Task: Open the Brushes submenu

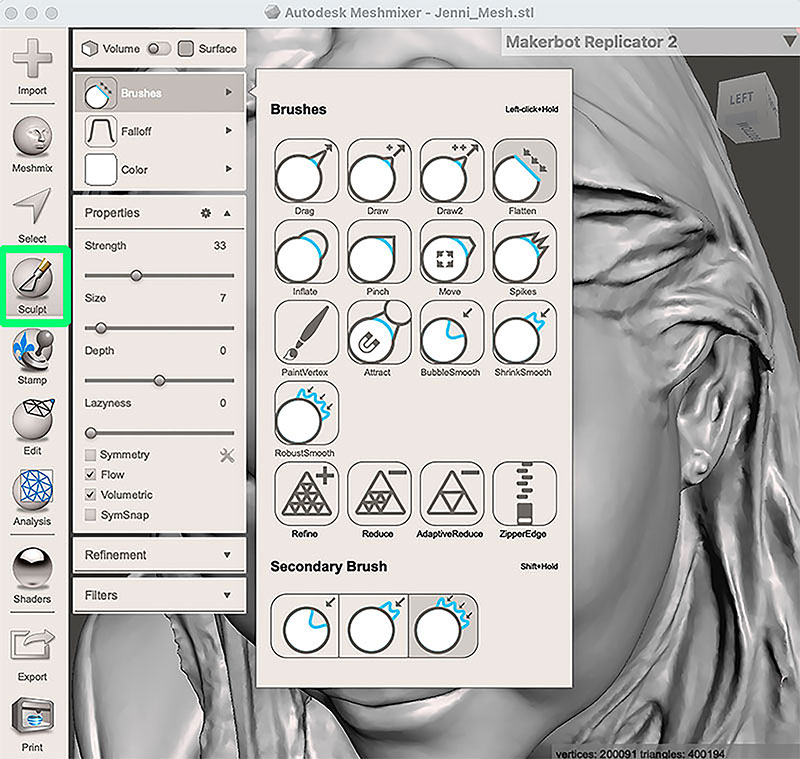Action: tap(160, 93)
